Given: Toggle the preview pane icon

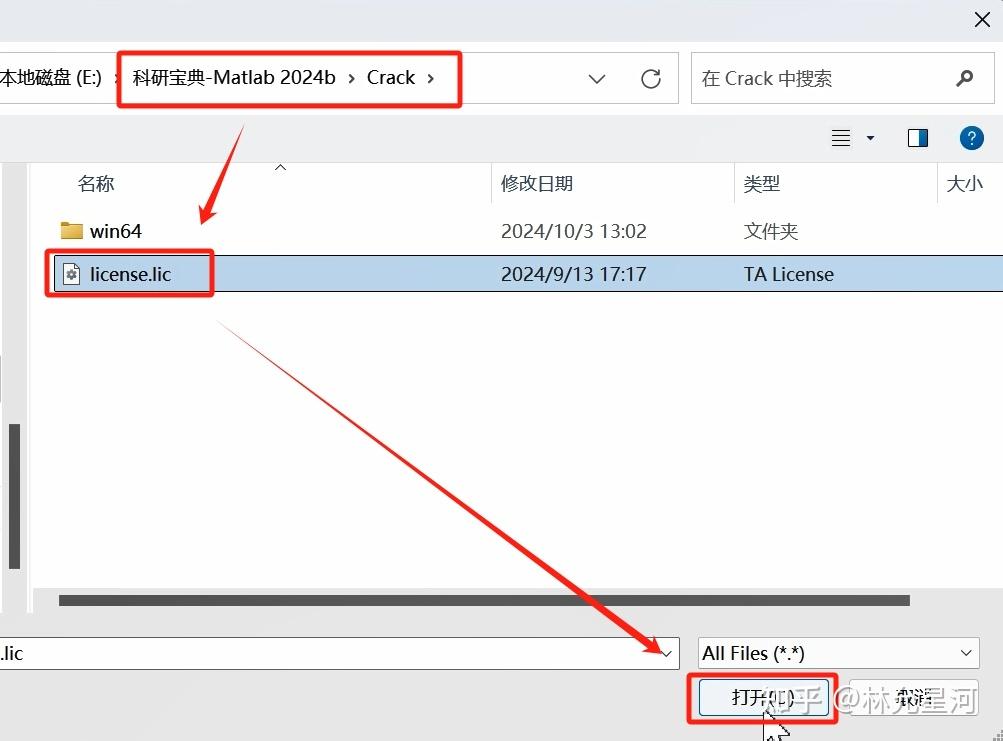Looking at the screenshot, I should (917, 137).
